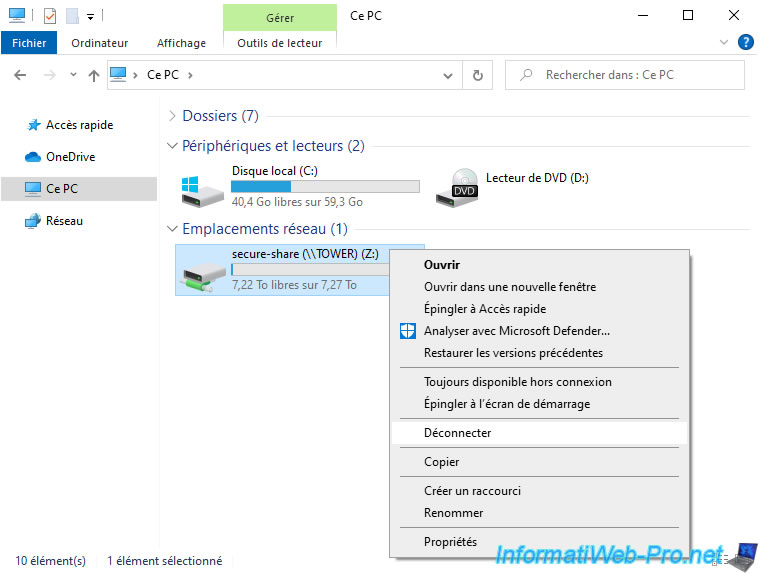Click the Disque local (C:) usage bar
Viewport: 758px width, 573px height.
(x=325, y=187)
